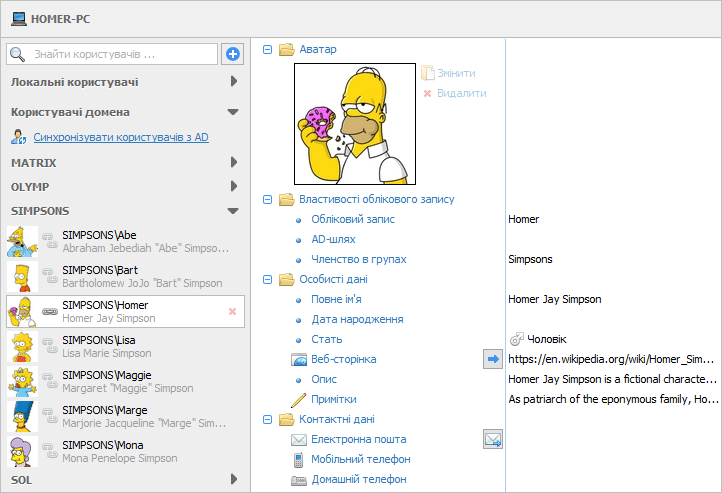Click the Bart avatar thumbnail in list
The width and height of the screenshot is (722, 493).
(x=22, y=277)
